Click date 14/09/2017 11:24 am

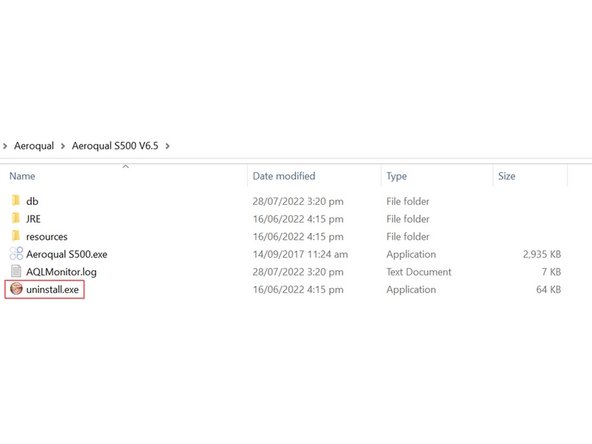[300, 254]
